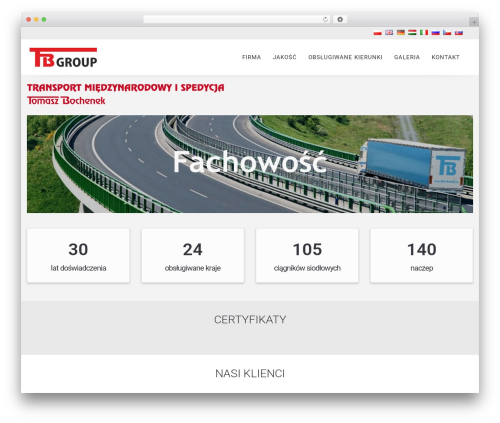500x423 pixels.
Task: Open the Firma menu item
Action: [x=251, y=57]
